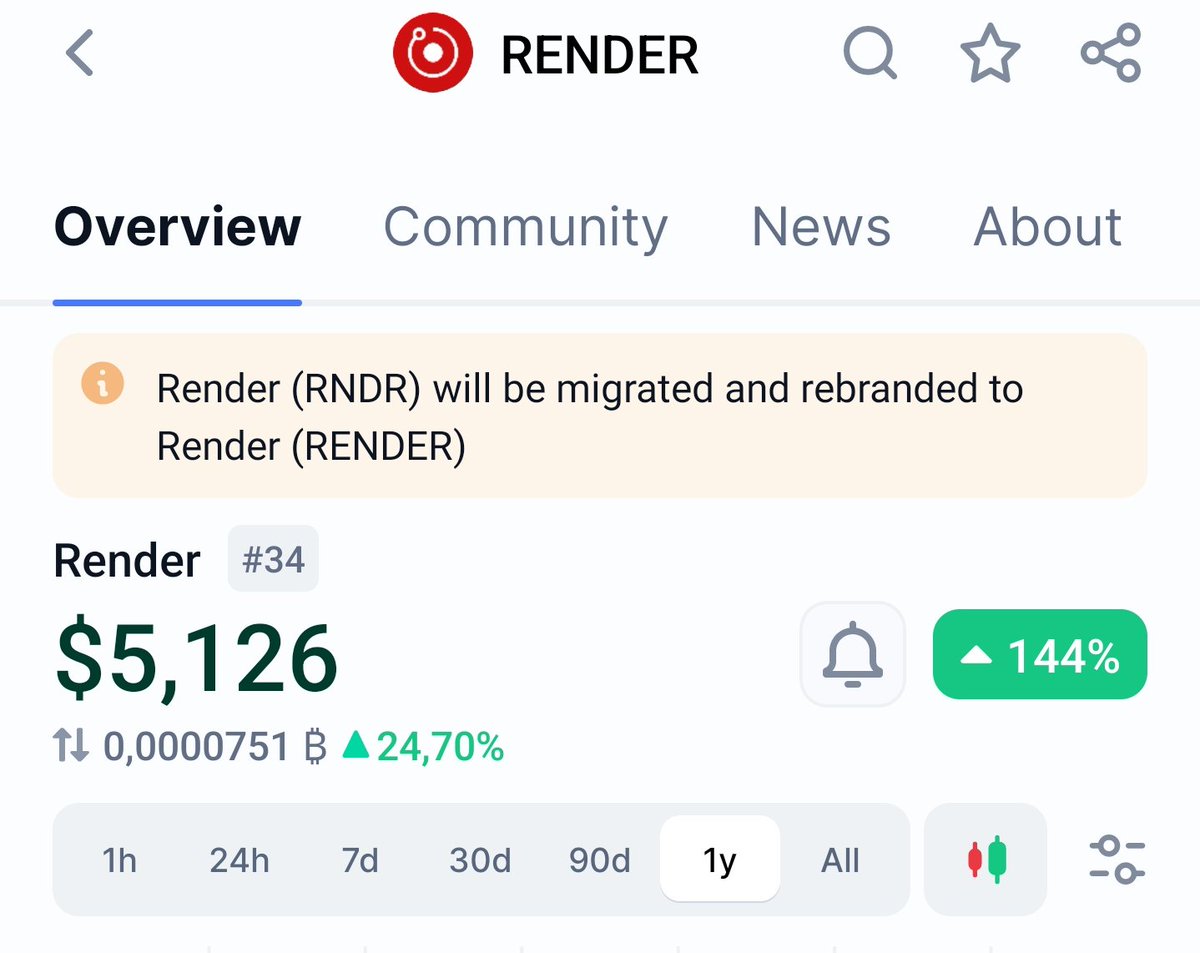The width and height of the screenshot is (1200, 953).
Task: Go back using the left chevron arrow
Action: point(80,53)
